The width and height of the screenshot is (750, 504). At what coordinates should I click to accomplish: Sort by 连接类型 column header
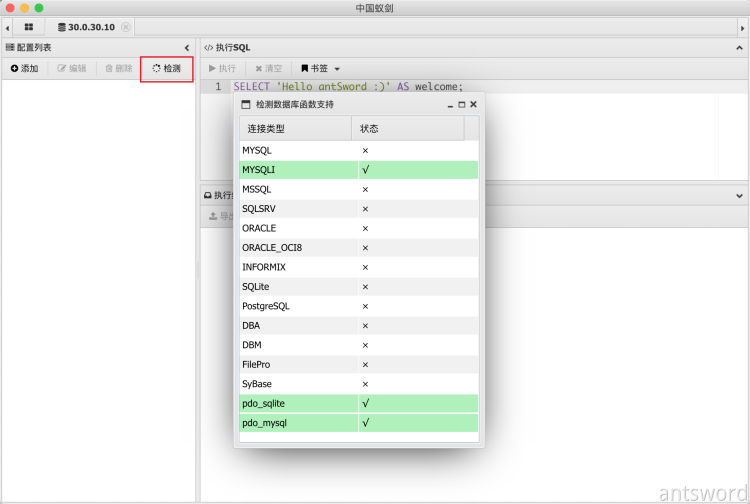pyautogui.click(x=295, y=129)
